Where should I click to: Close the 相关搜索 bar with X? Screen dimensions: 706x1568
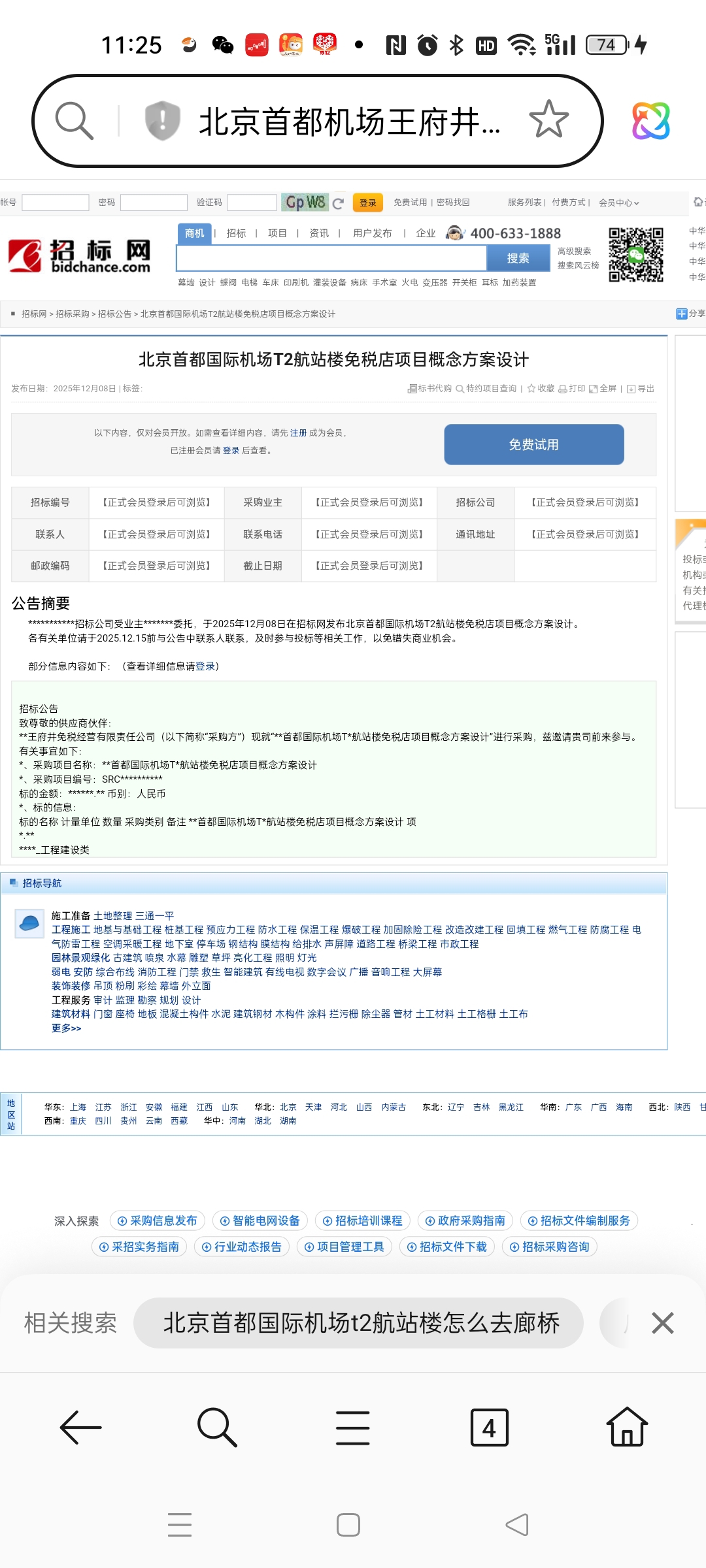pyautogui.click(x=662, y=1323)
